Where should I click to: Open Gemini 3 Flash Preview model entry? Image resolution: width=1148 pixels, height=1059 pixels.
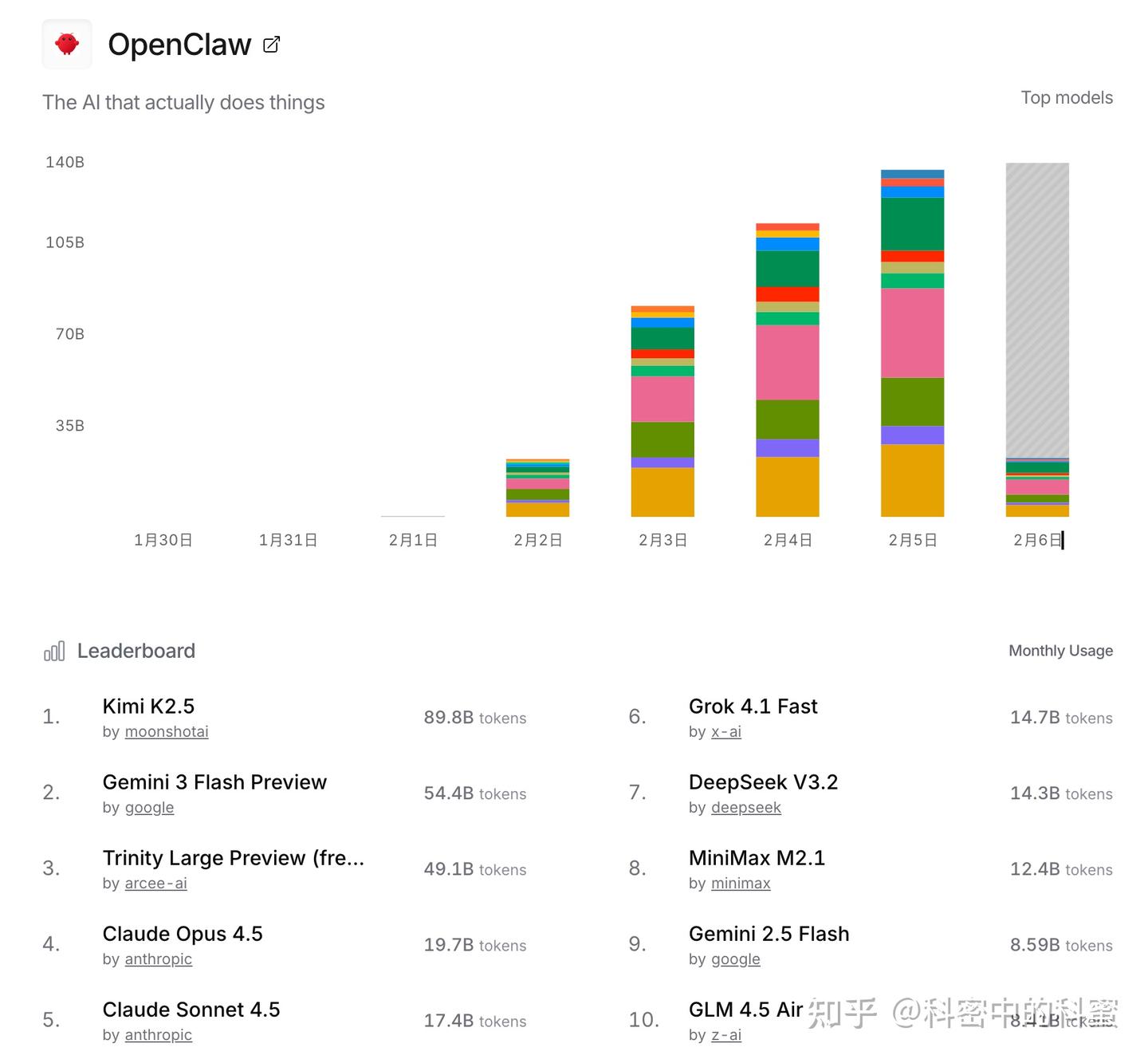(x=214, y=781)
